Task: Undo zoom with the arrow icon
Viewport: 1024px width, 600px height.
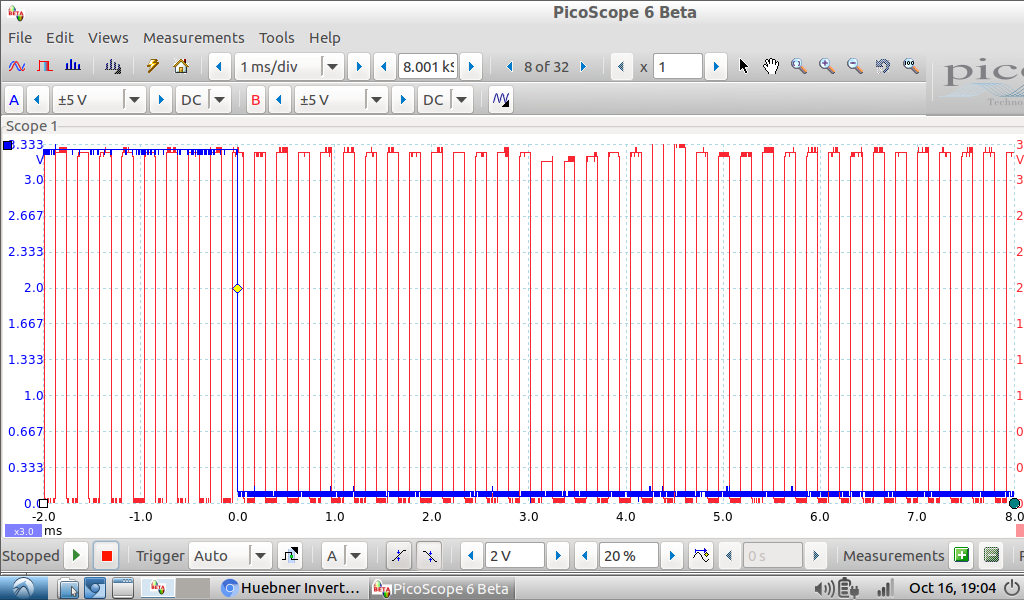Action: (x=882, y=67)
